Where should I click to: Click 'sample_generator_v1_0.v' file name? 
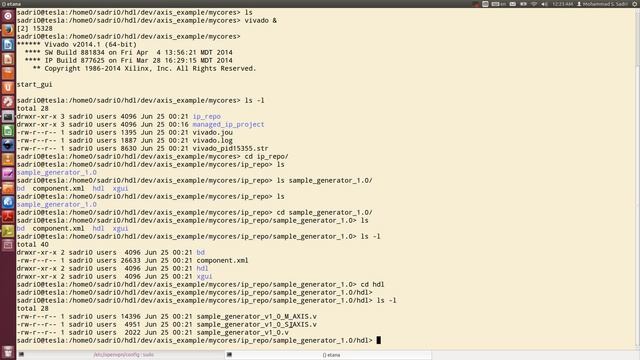[242, 333]
